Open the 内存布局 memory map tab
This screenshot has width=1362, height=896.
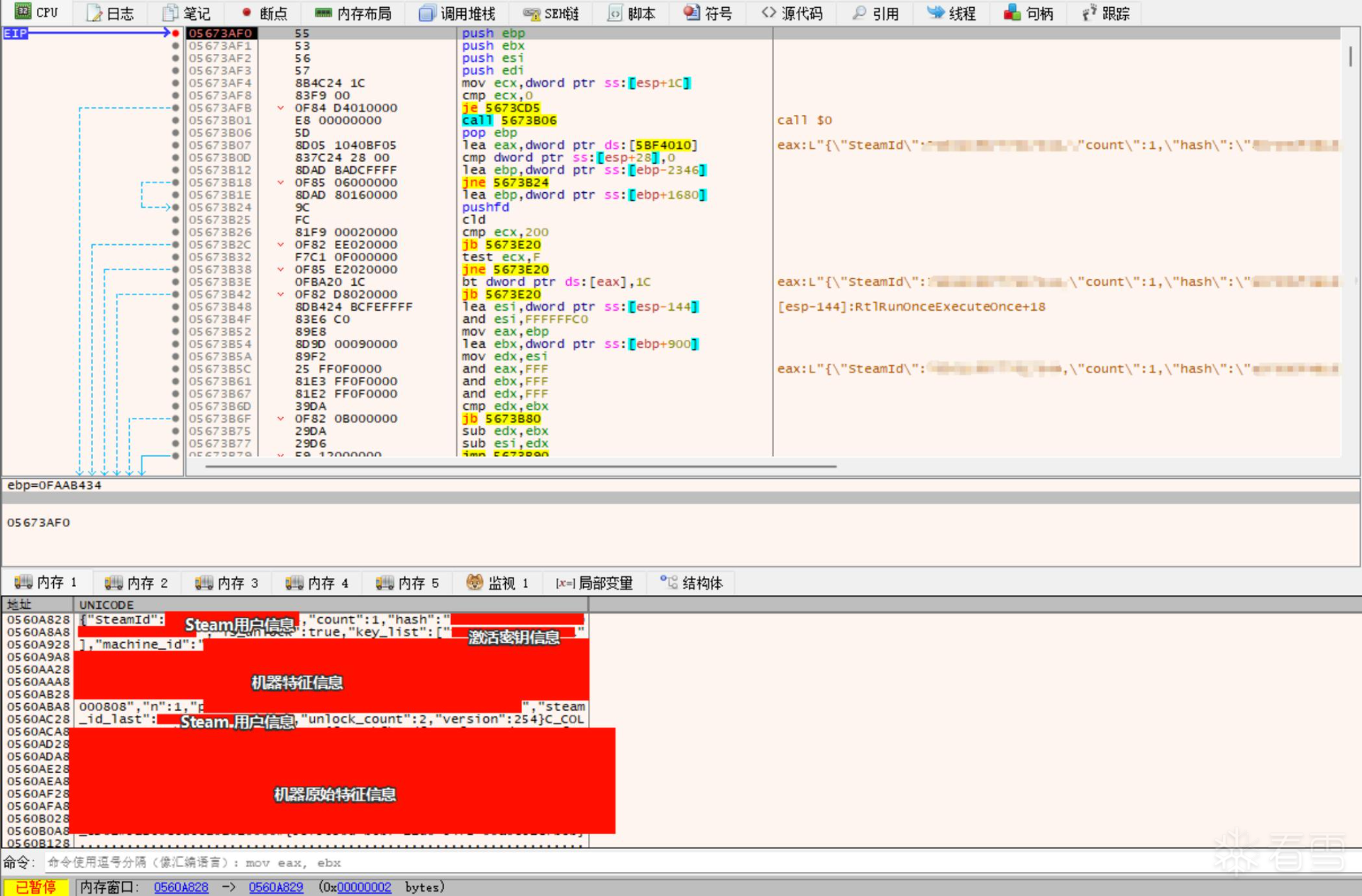point(353,13)
